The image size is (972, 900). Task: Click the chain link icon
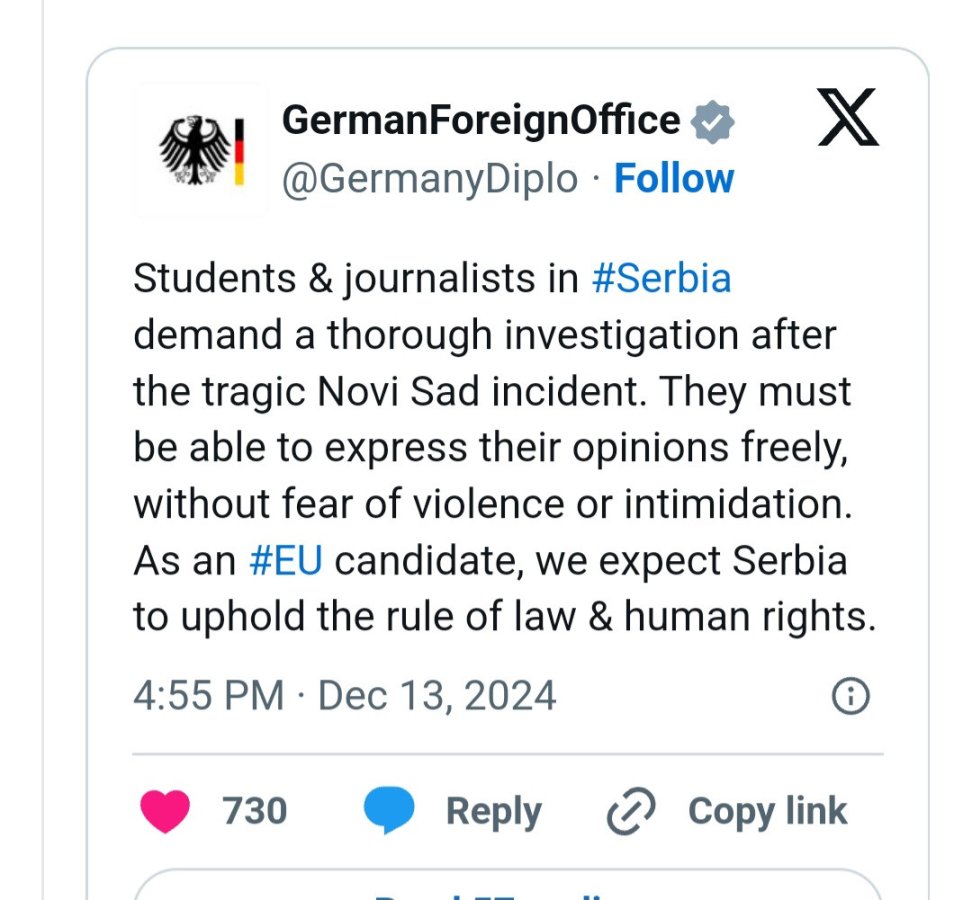(632, 811)
